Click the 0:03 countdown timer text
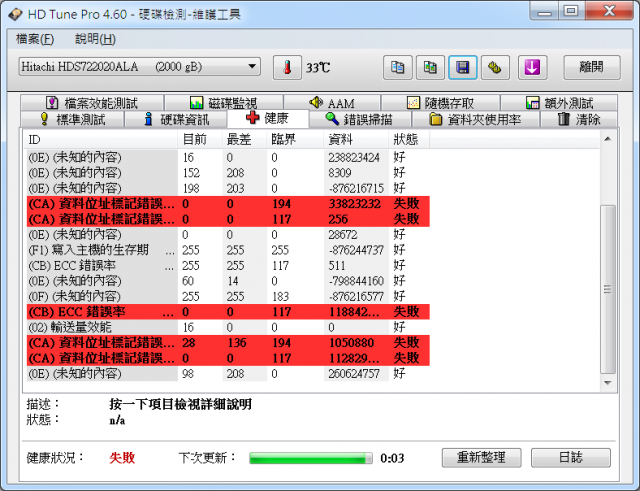Screen dimensions: 640x491 (392, 458)
